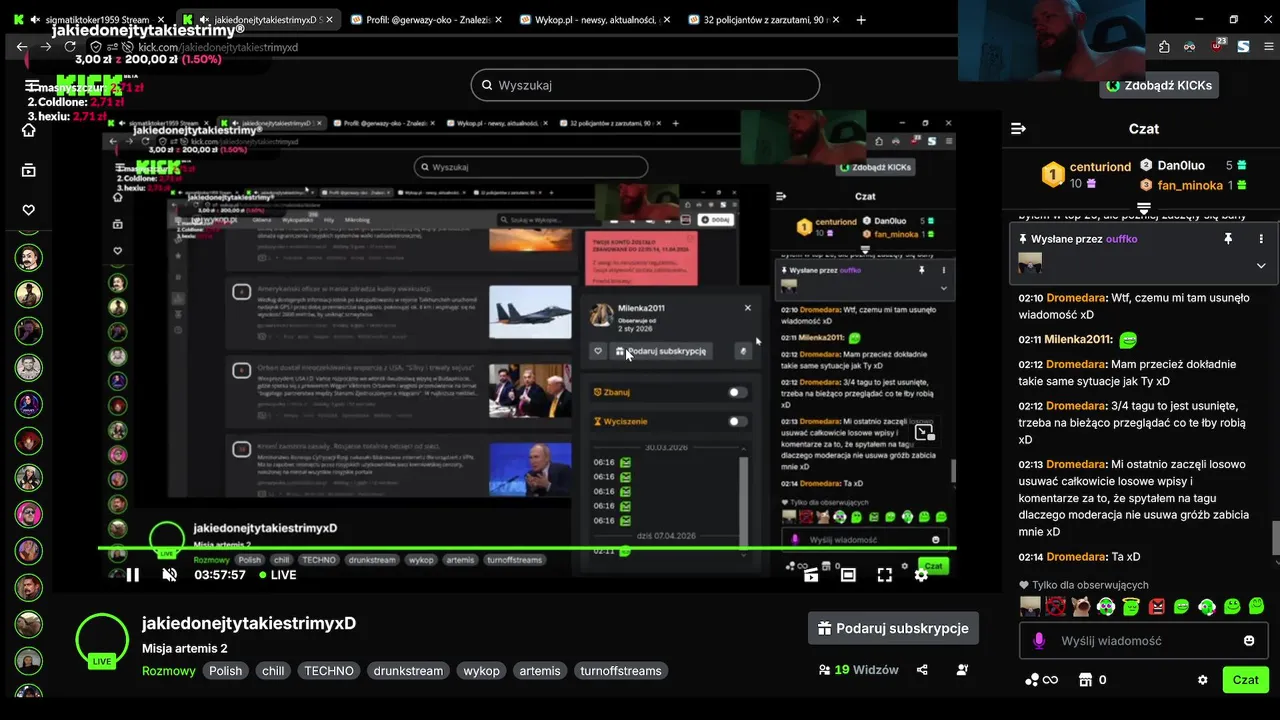This screenshot has height=720, width=1280.
Task: Click Dromedara username at 02:14
Action: click(1076, 557)
